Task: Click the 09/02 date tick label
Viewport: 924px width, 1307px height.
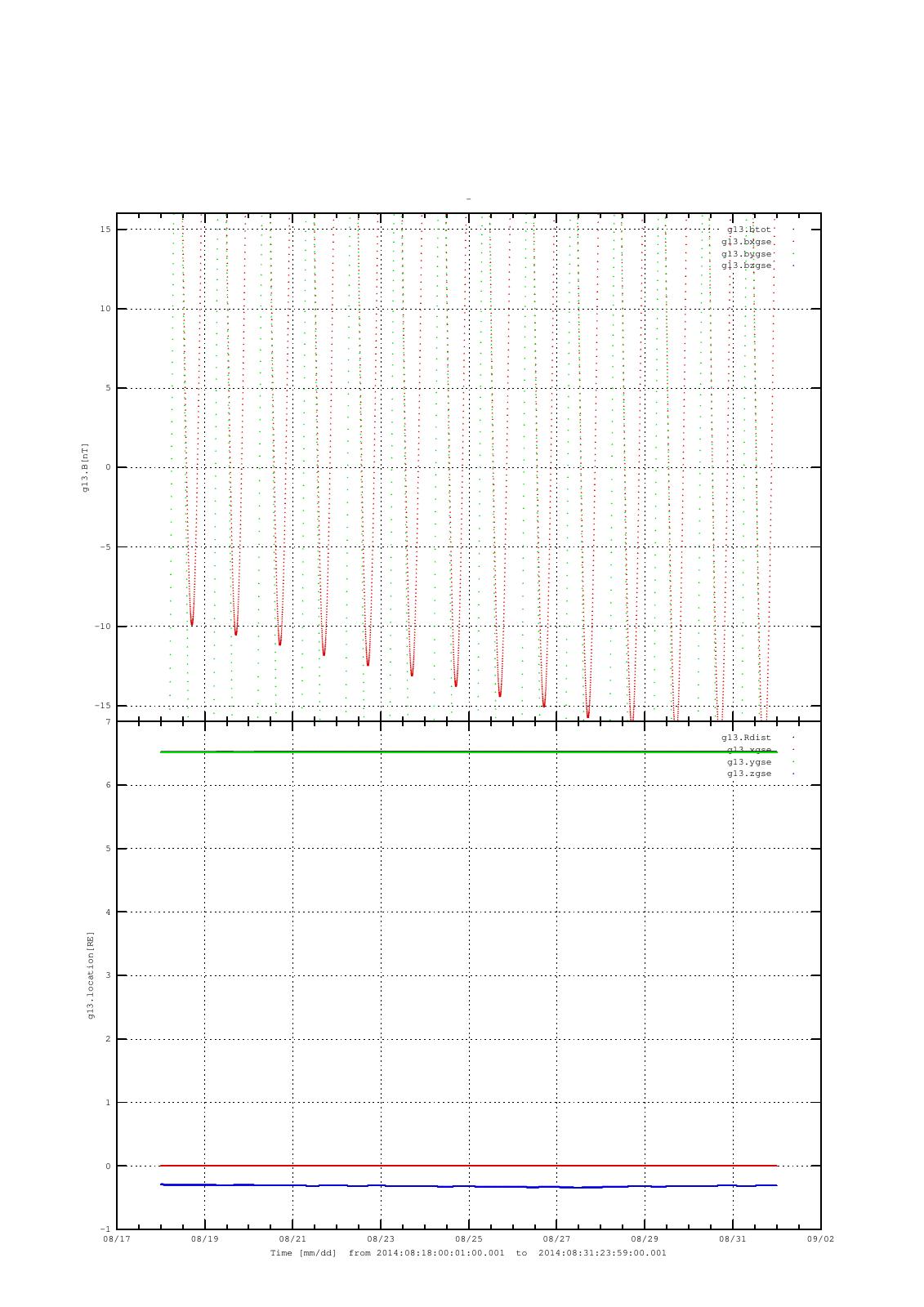Action: (x=820, y=1239)
